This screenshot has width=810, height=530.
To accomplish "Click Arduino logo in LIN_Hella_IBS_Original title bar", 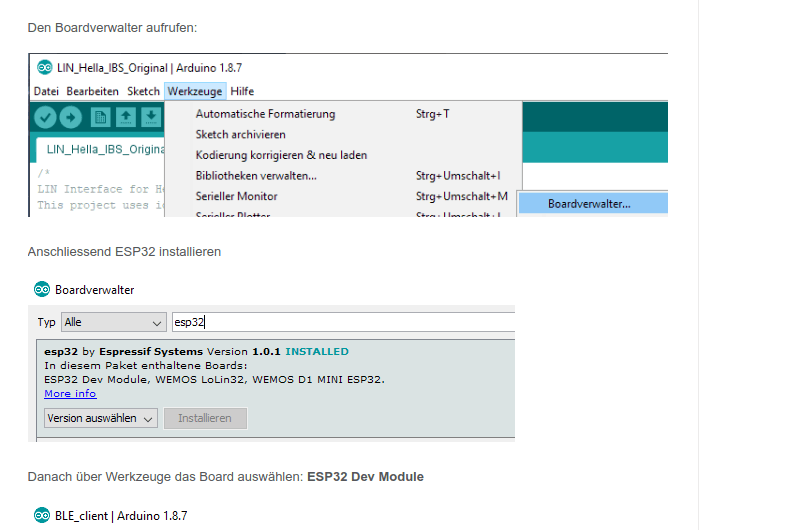I will point(44,67).
